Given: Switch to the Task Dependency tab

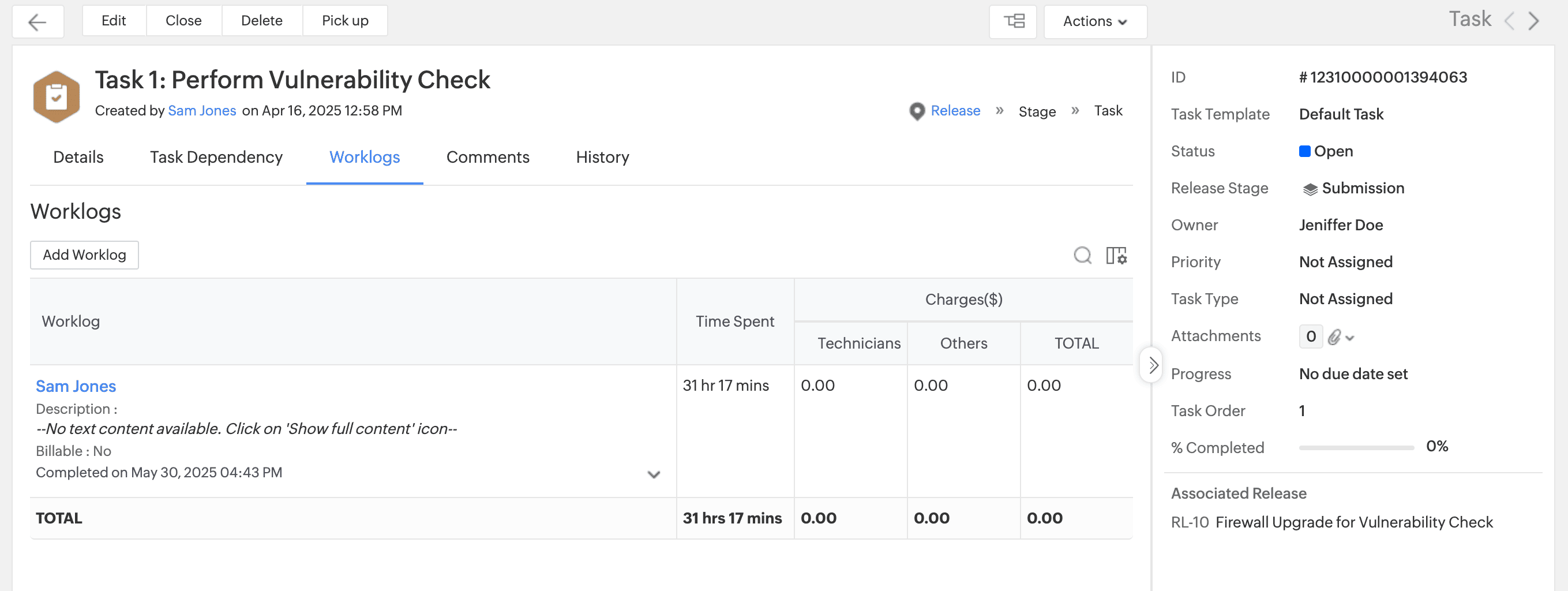Looking at the screenshot, I should point(216,157).
